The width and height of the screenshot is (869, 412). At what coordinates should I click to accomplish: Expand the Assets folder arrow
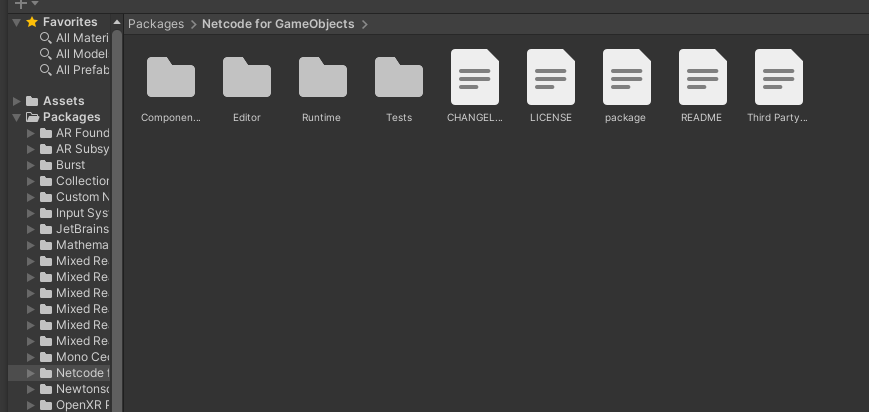tap(17, 101)
